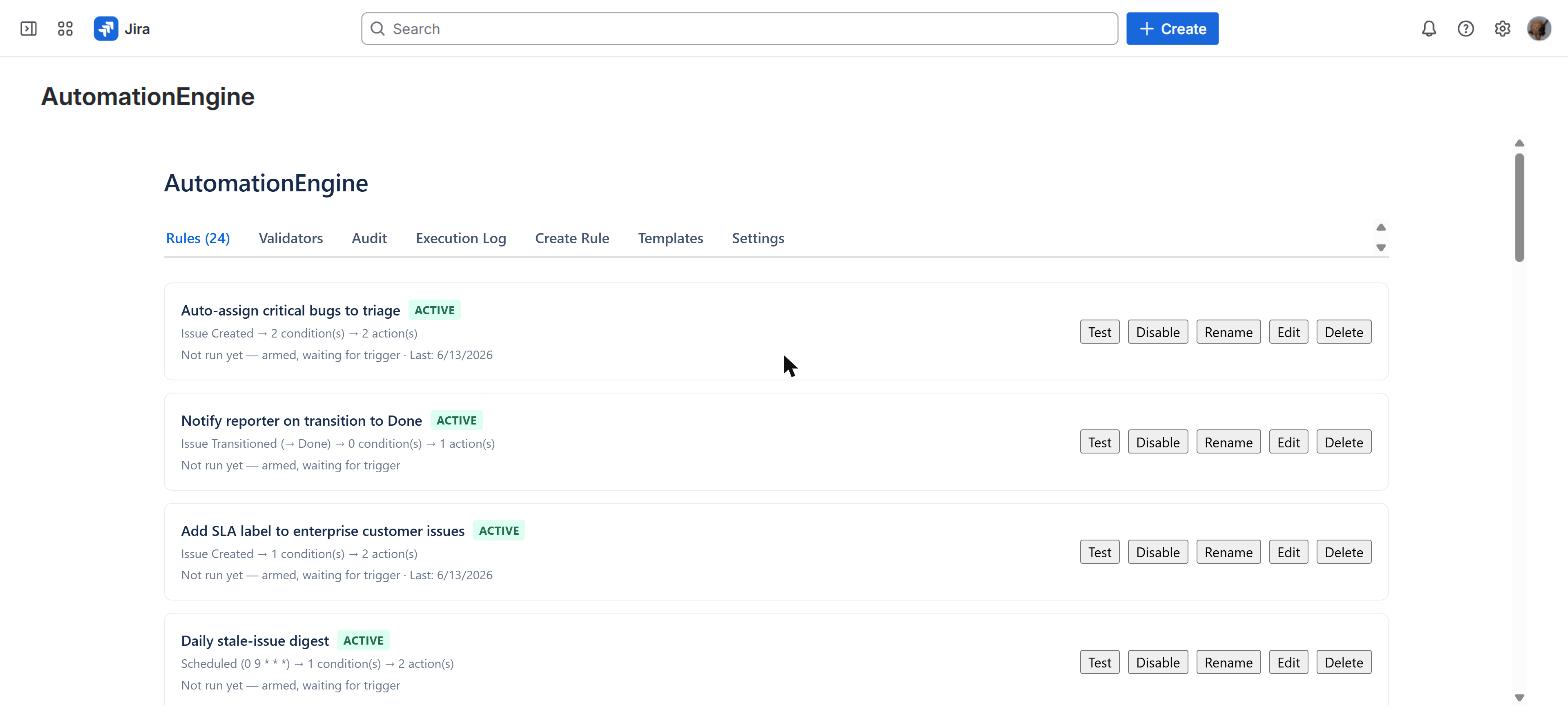This screenshot has width=1568, height=709.
Task: Open the user profile avatar
Action: (x=1539, y=29)
